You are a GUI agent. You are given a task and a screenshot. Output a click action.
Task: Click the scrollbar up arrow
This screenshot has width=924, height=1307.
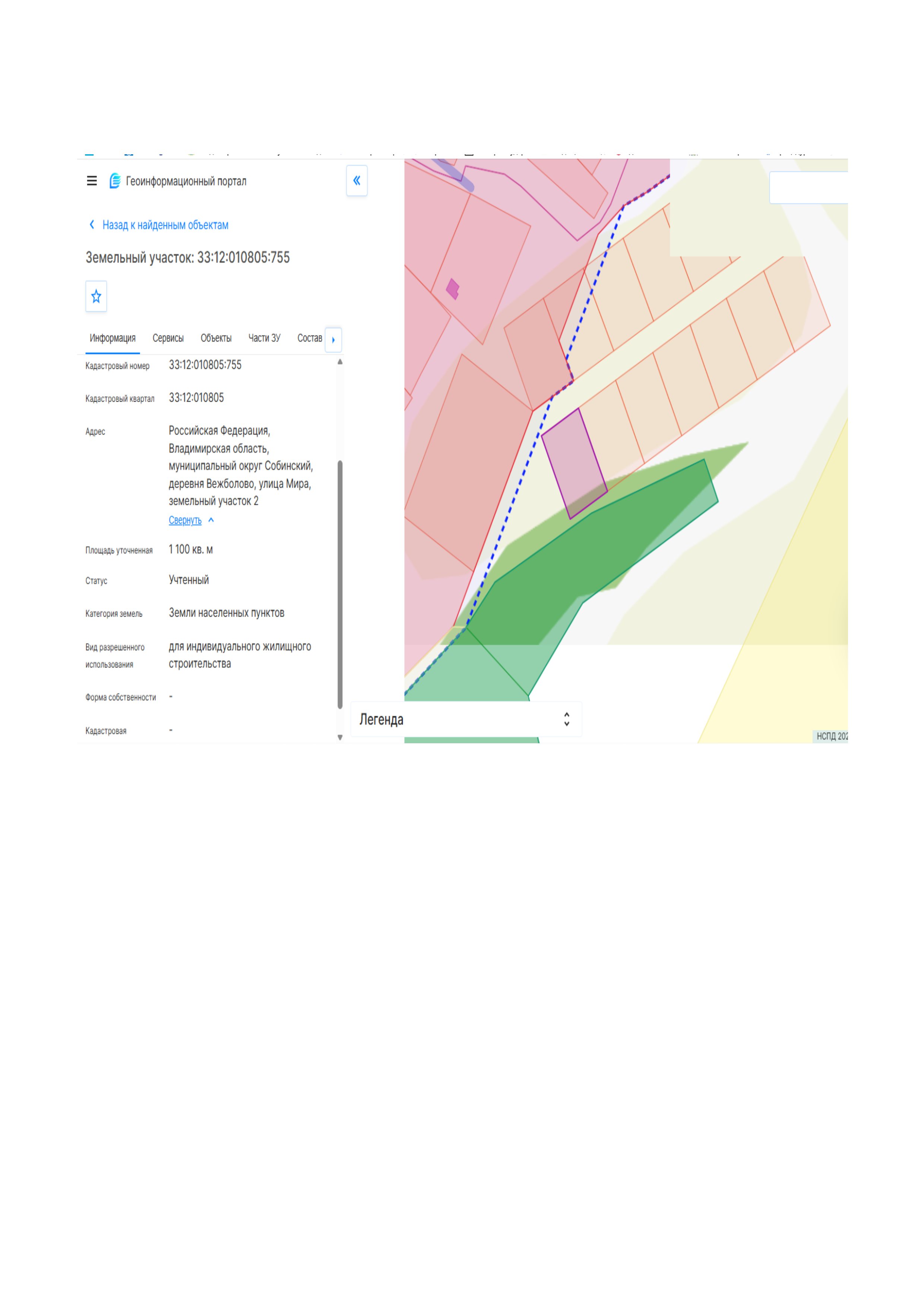[340, 362]
